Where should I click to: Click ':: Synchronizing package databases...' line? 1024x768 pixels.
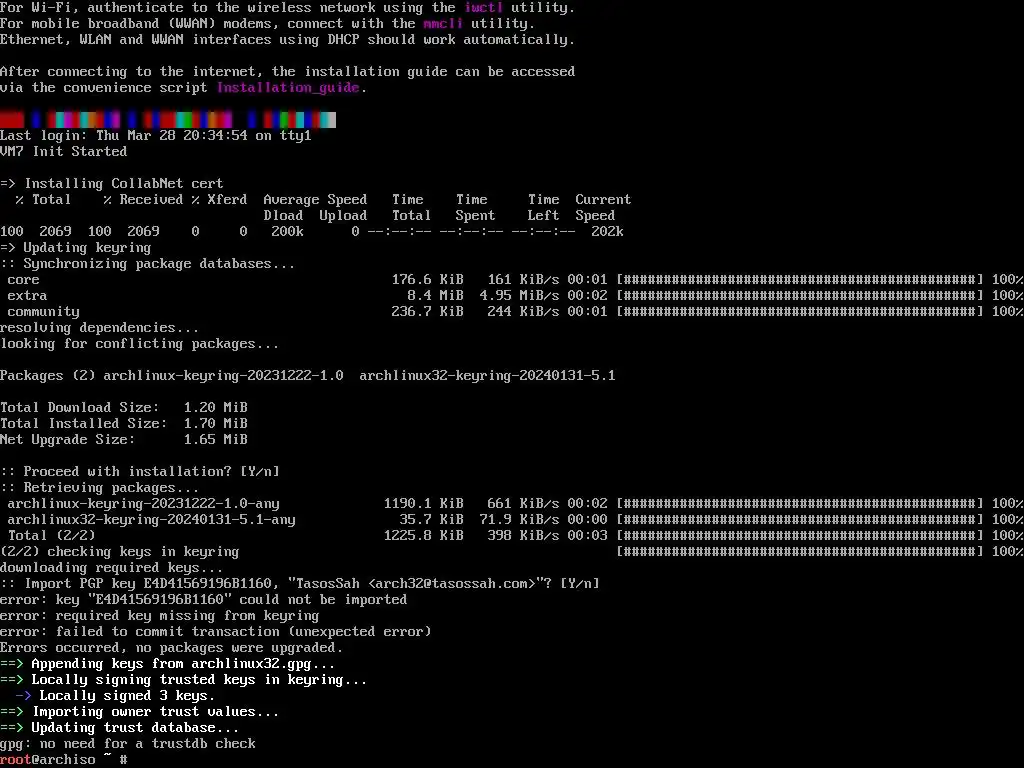148,264
